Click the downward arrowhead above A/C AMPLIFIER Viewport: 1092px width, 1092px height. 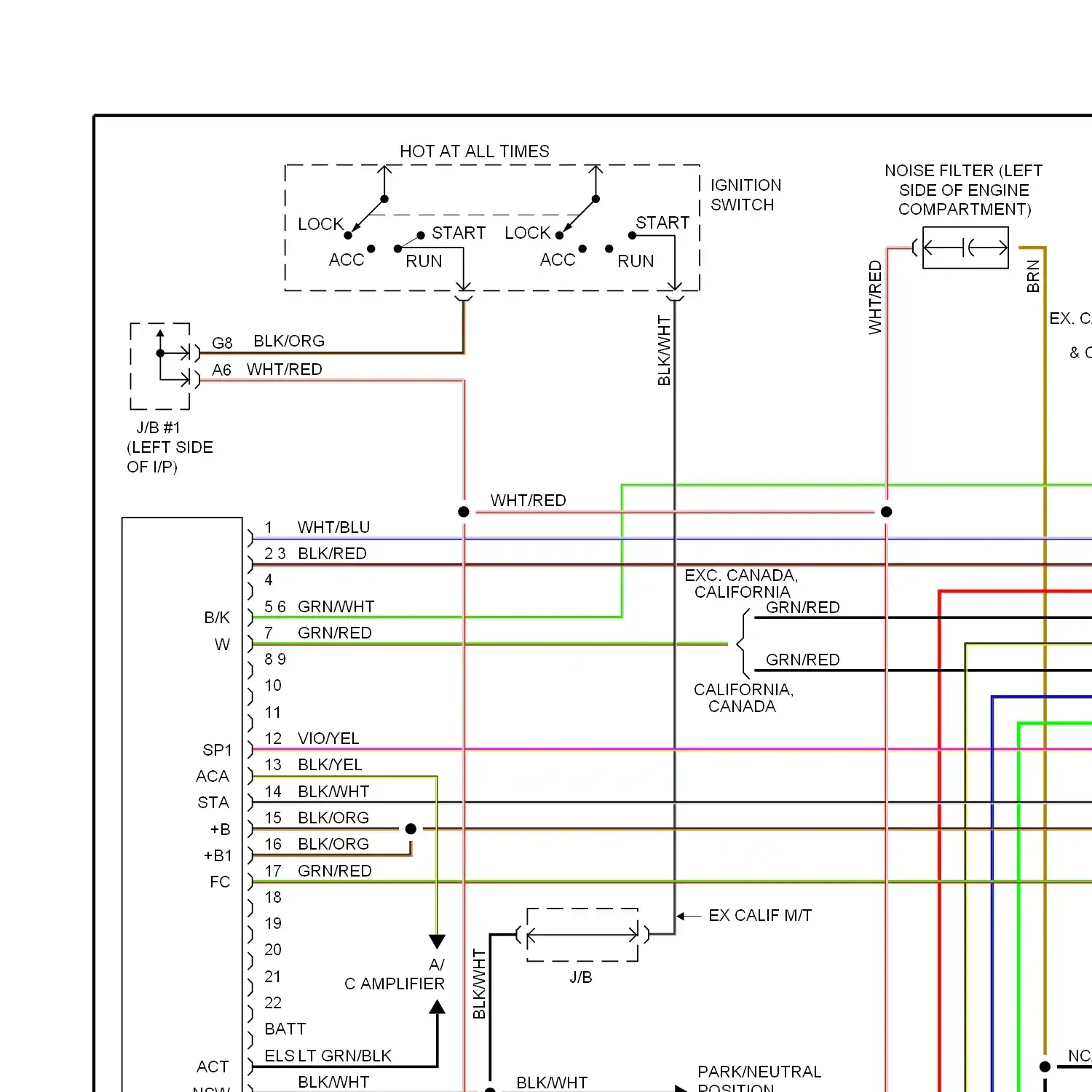click(x=437, y=941)
